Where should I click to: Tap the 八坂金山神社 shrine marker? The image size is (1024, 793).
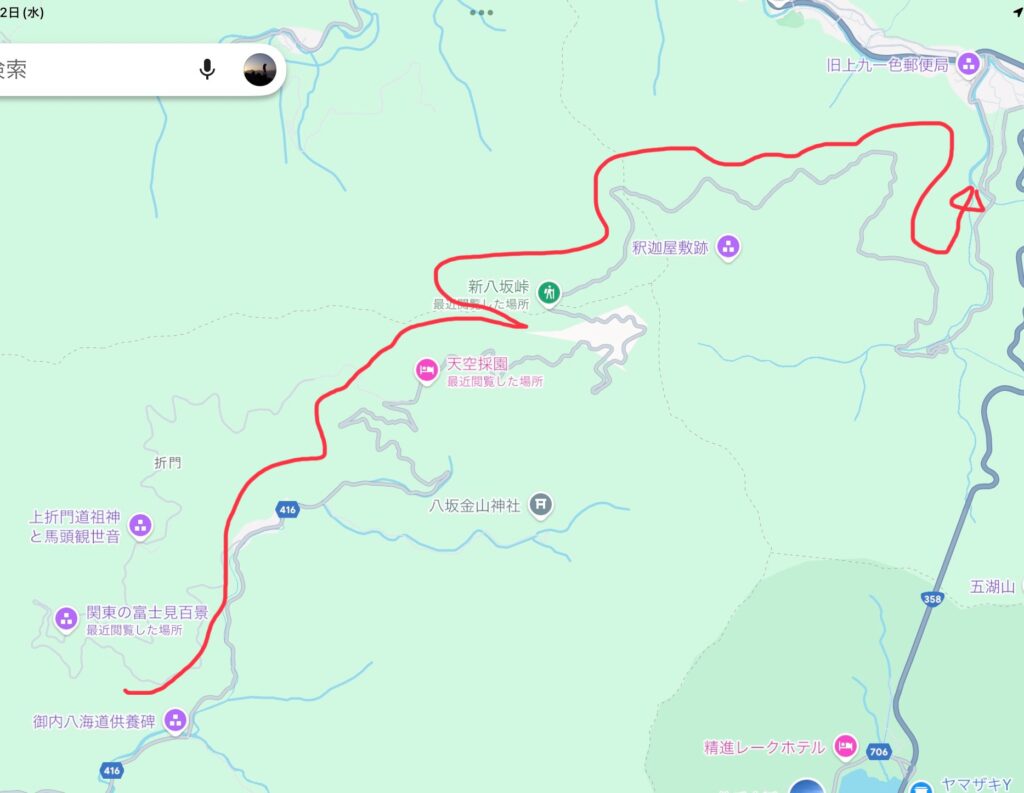[x=541, y=505]
